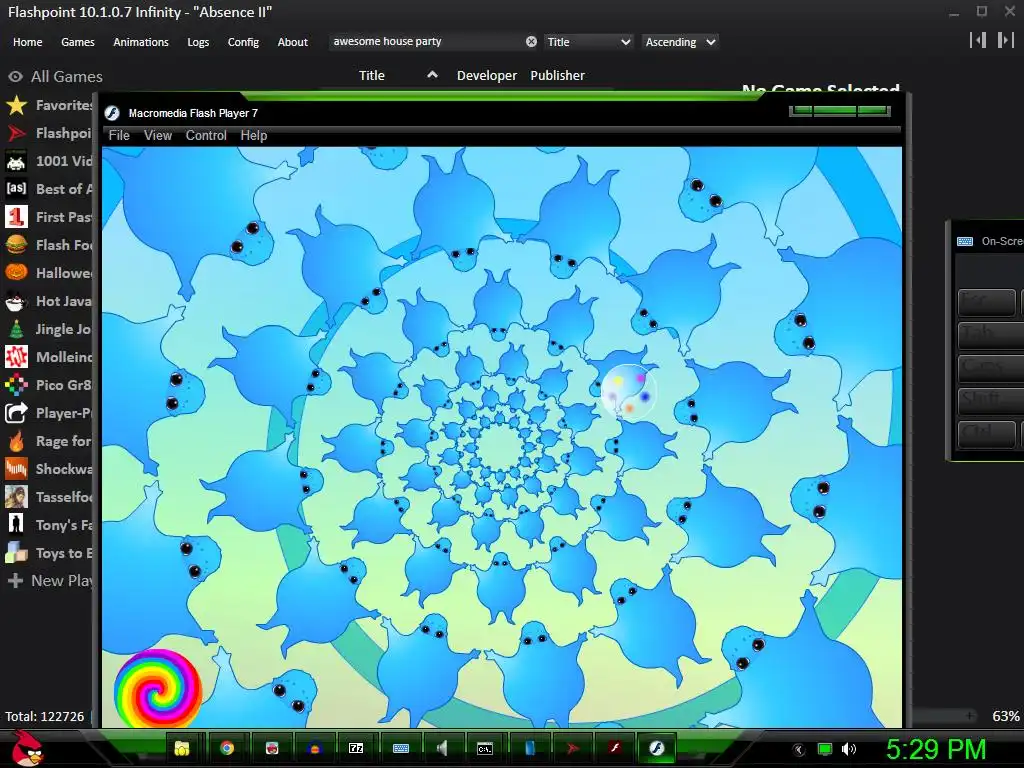Open the command prompt taskbar icon
Image resolution: width=1024 pixels, height=768 pixels.
point(485,748)
